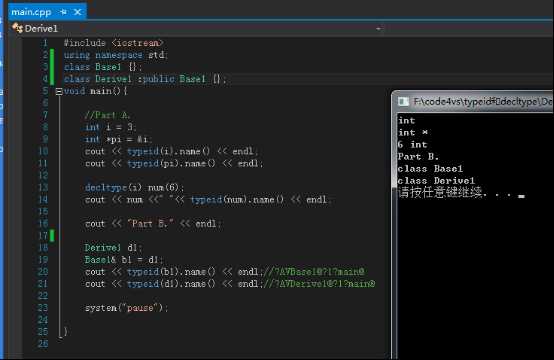Expand the navigation bar dropdown arrow

378,29
